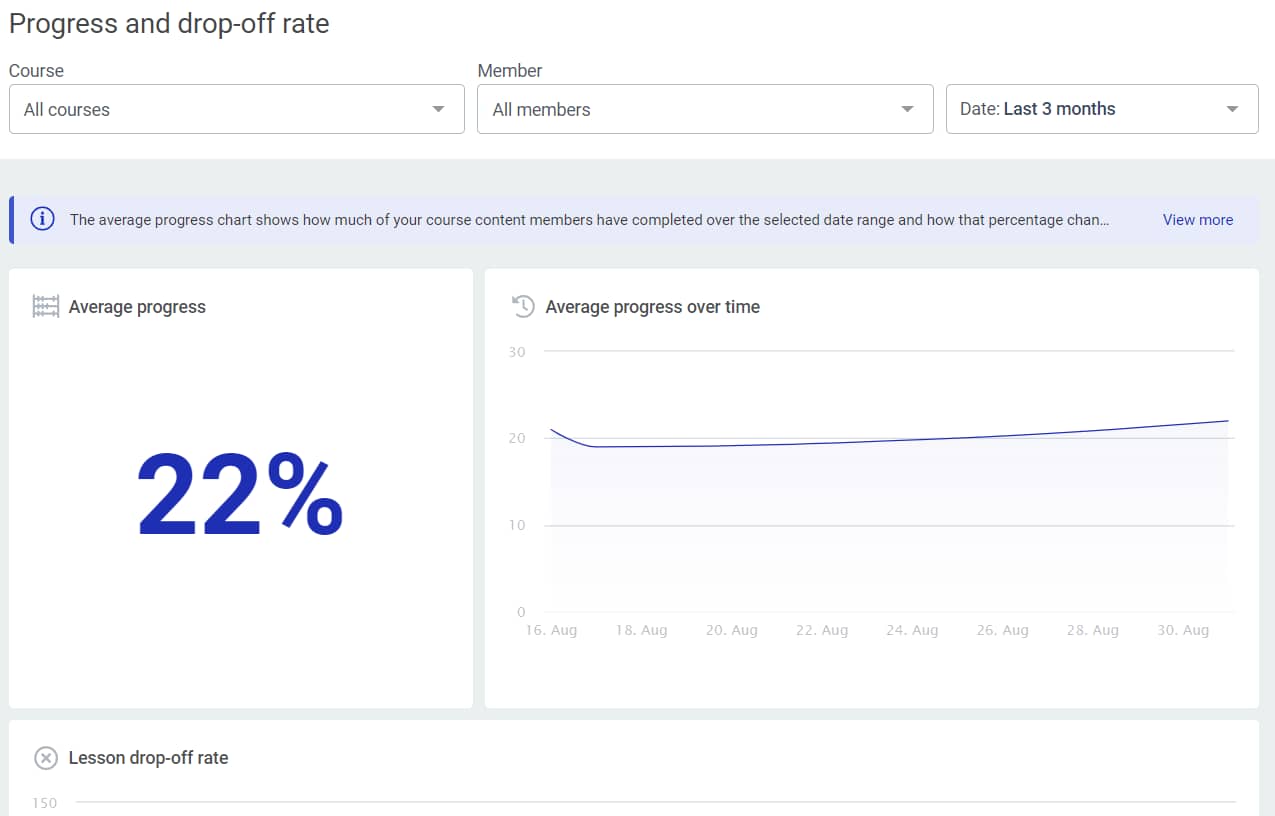This screenshot has width=1275, height=816.
Task: Expand the Date filter set to Last 3 months
Action: (x=1101, y=109)
